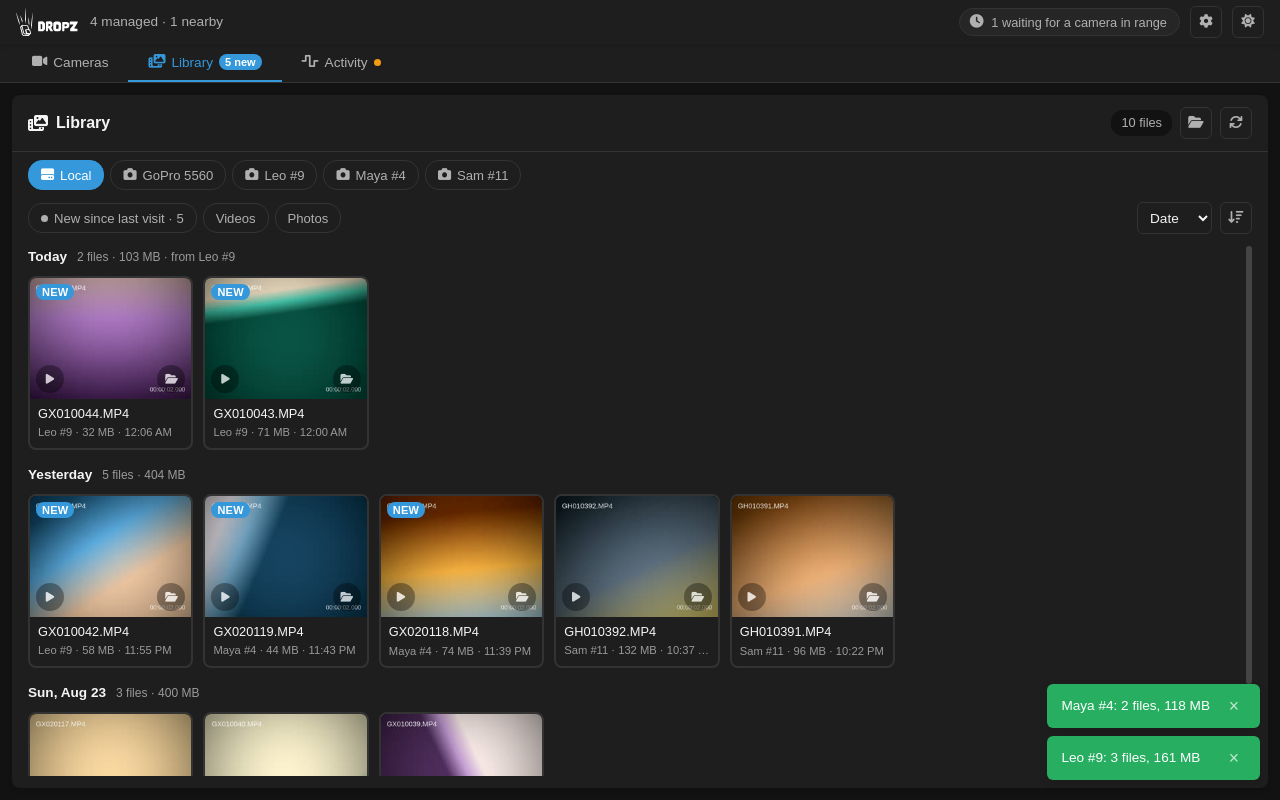This screenshot has width=1280, height=800.
Task: Click the GX020119.MP4 file name
Action: coord(258,632)
